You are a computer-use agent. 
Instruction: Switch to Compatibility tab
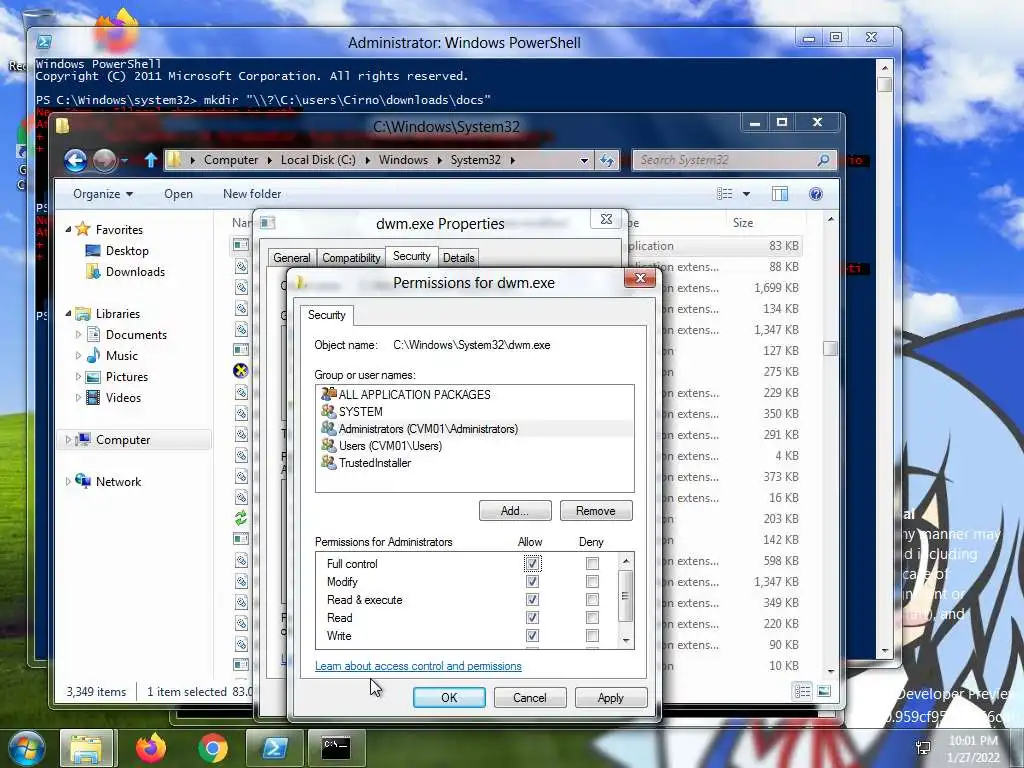pos(351,258)
